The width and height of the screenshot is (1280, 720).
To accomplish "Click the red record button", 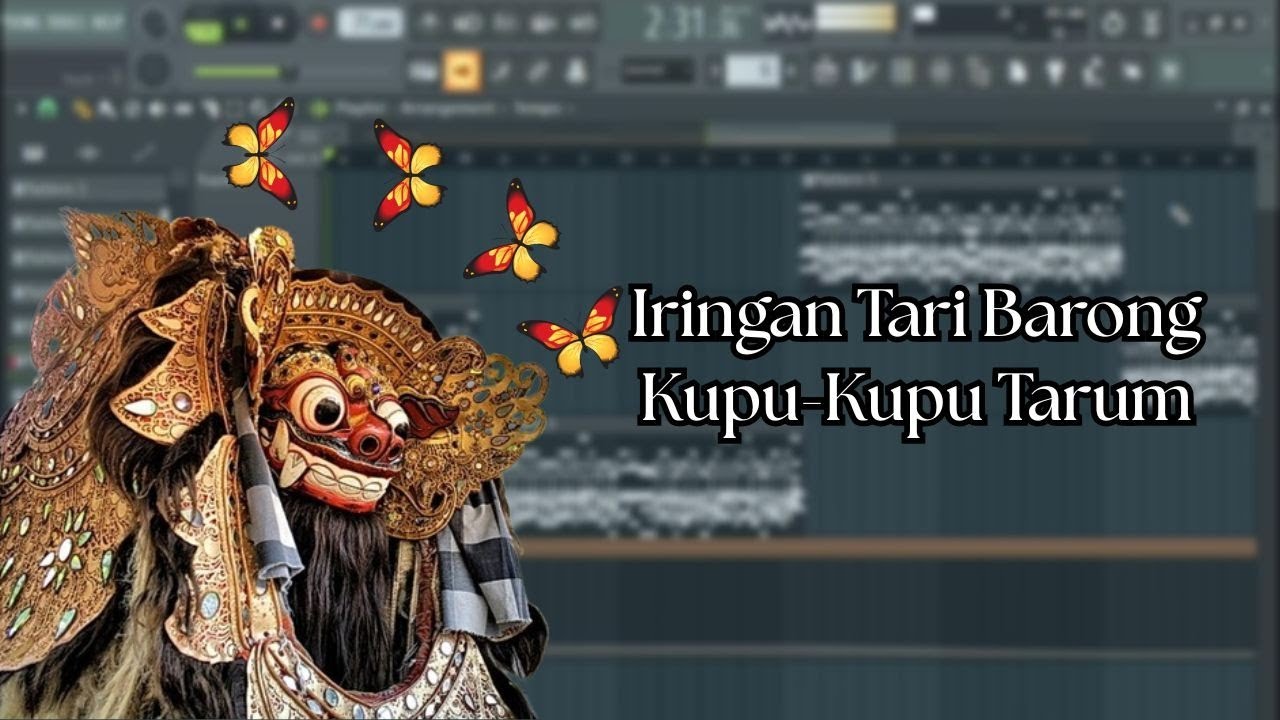I will click(x=319, y=23).
